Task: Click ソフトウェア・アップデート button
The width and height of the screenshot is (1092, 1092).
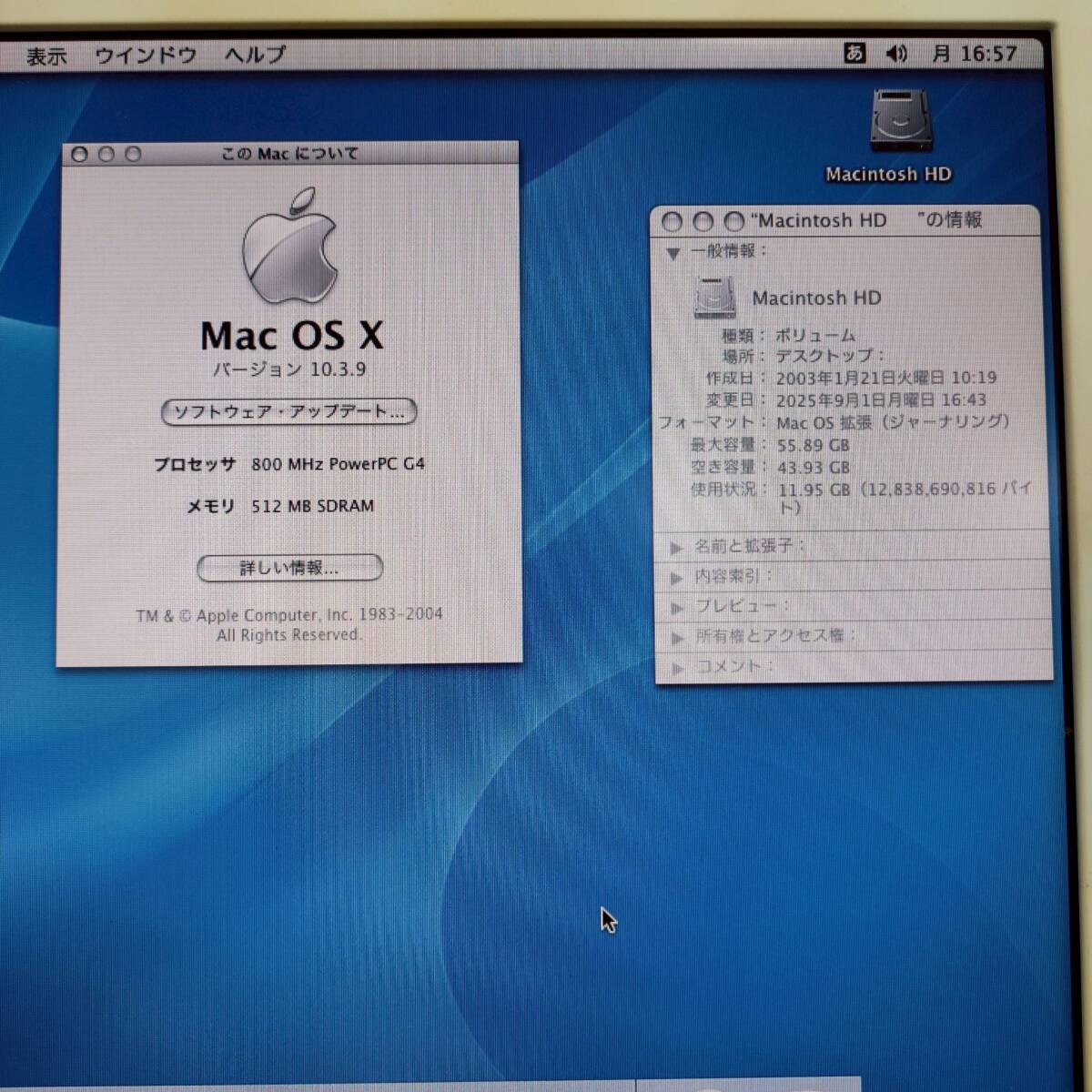Action: pos(288,412)
